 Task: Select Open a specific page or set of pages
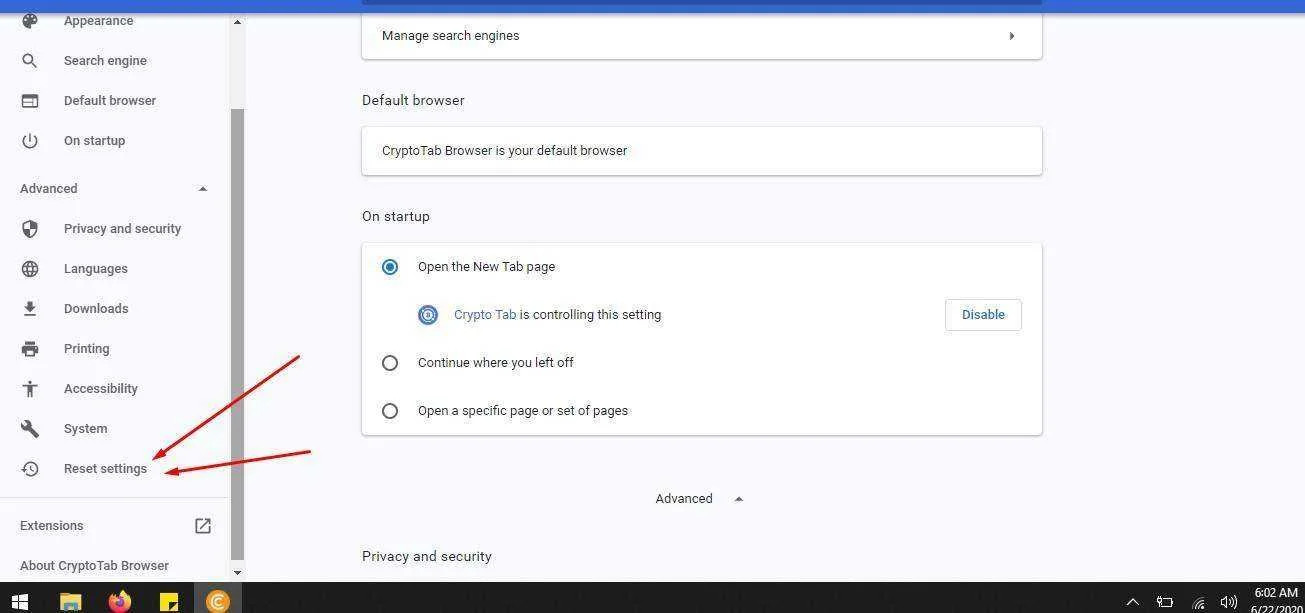[x=390, y=411]
